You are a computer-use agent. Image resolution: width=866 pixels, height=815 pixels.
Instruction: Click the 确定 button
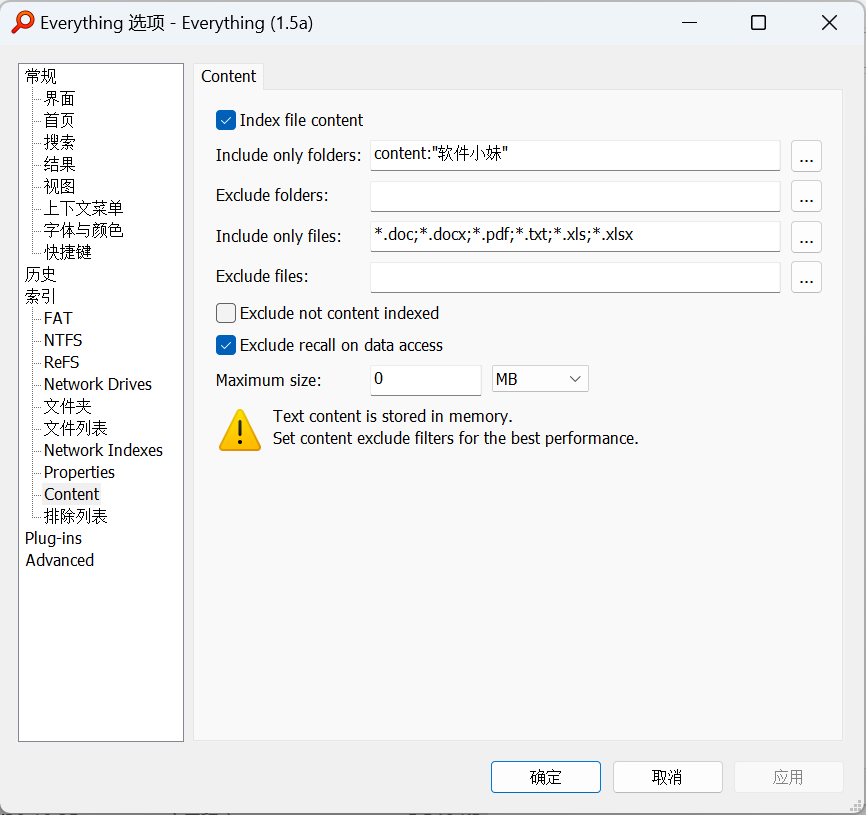(x=545, y=777)
